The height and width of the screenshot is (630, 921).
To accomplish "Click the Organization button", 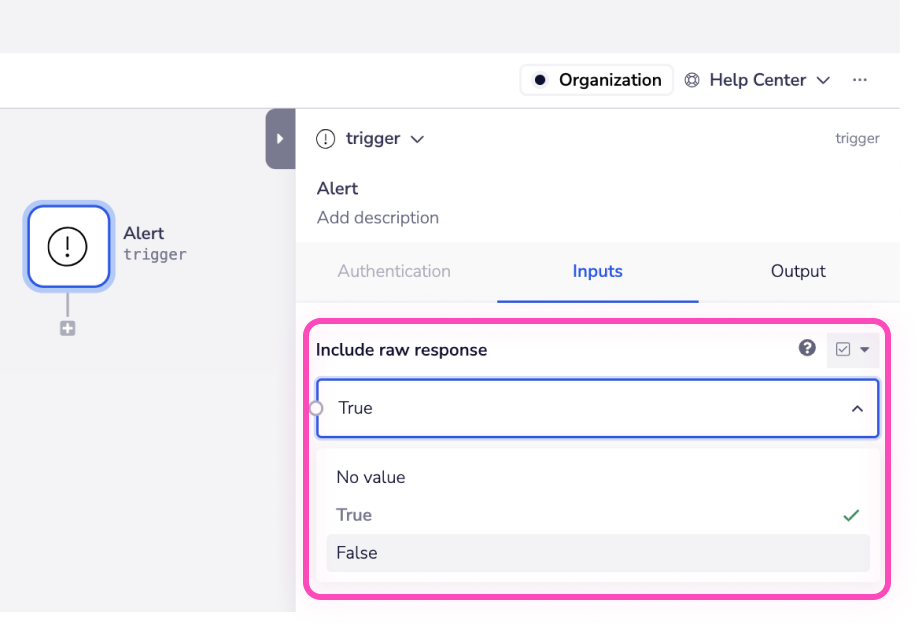I will [x=598, y=80].
